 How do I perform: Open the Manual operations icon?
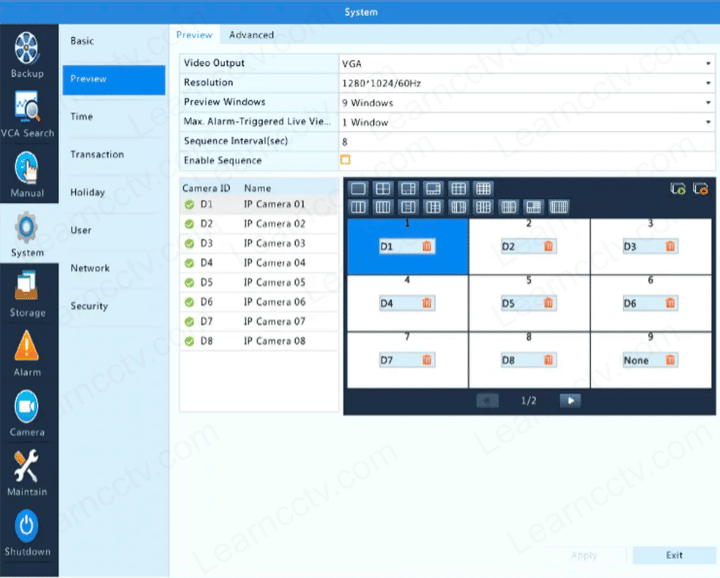pos(27,168)
